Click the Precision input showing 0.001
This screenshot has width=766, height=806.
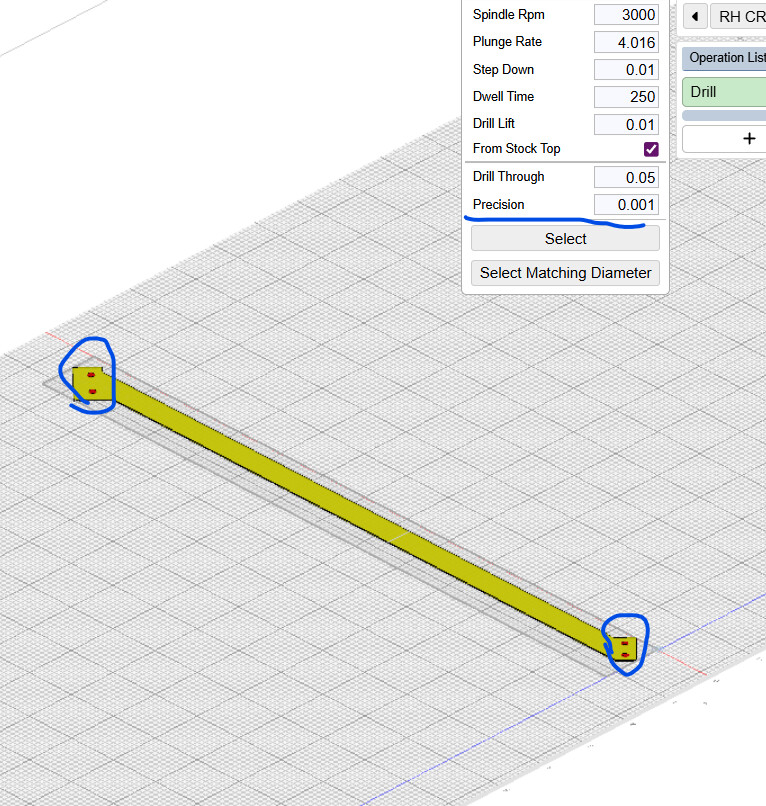click(626, 205)
